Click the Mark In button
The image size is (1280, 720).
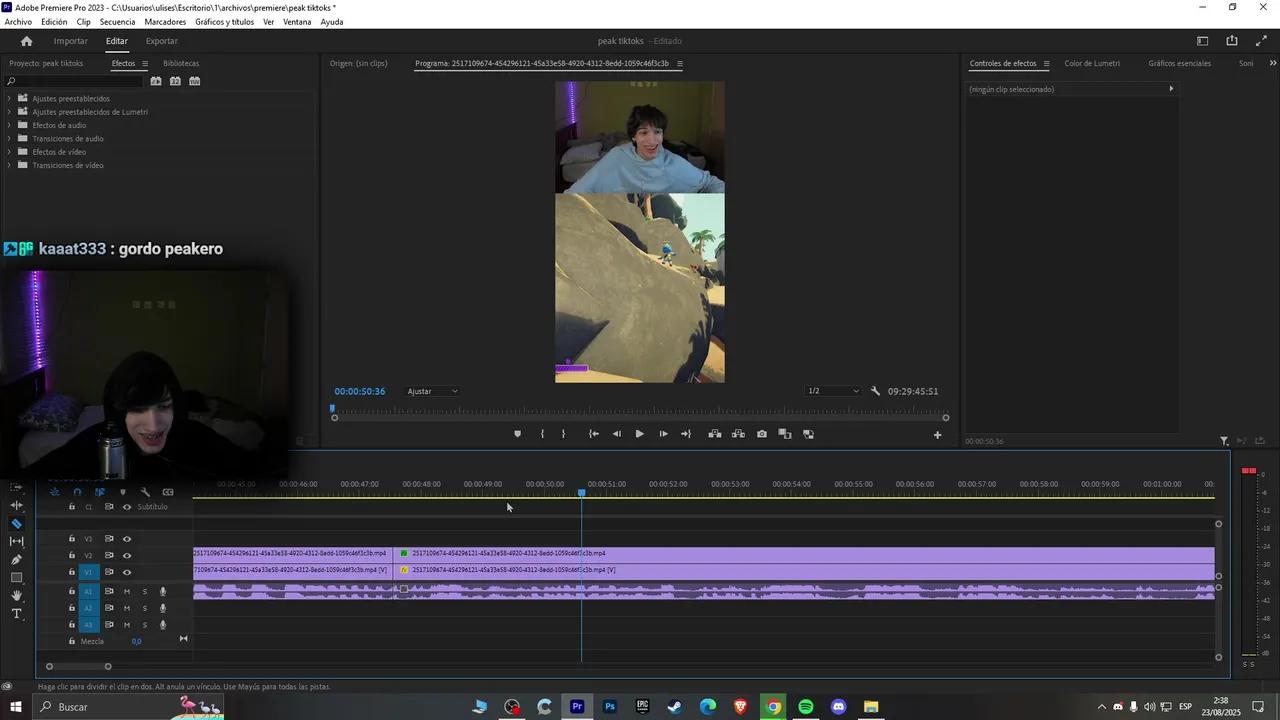[x=542, y=434]
